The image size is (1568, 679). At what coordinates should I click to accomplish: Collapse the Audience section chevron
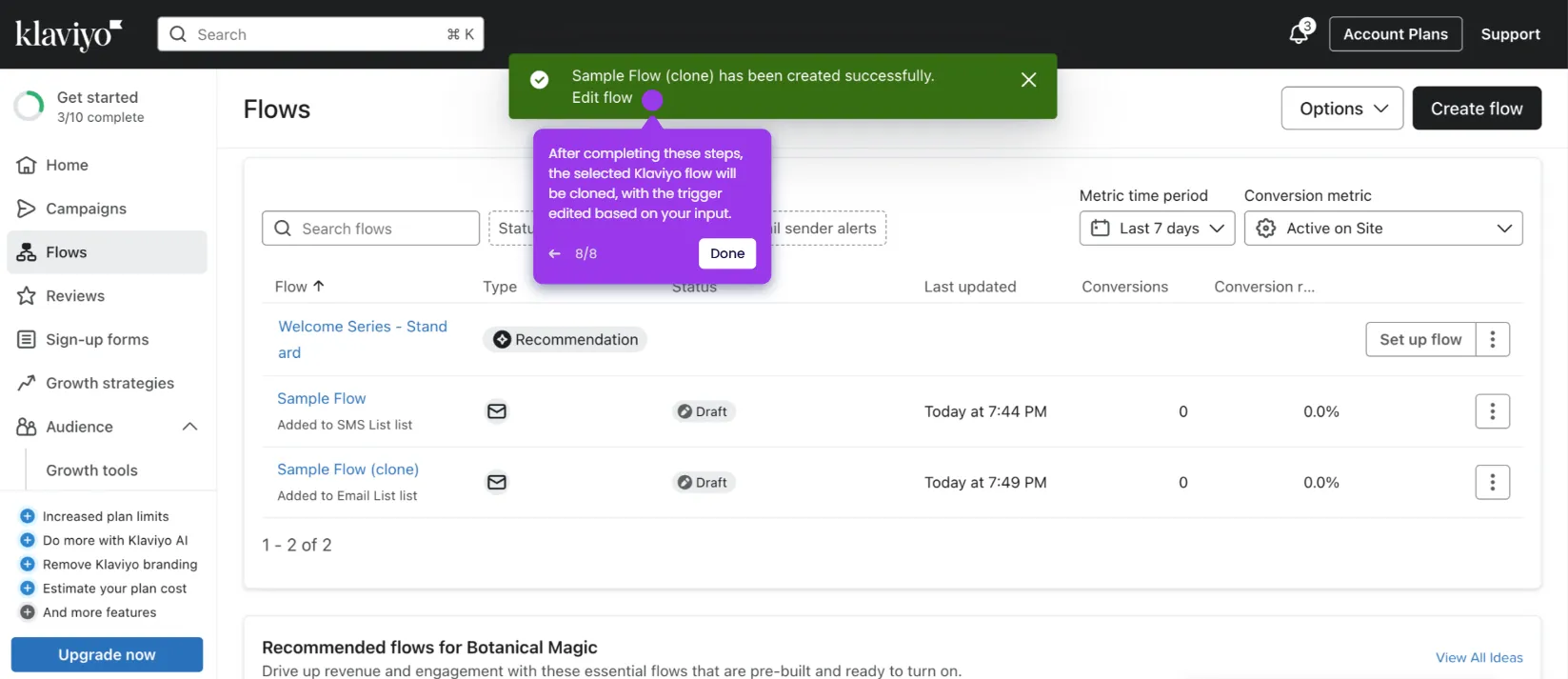pos(189,427)
